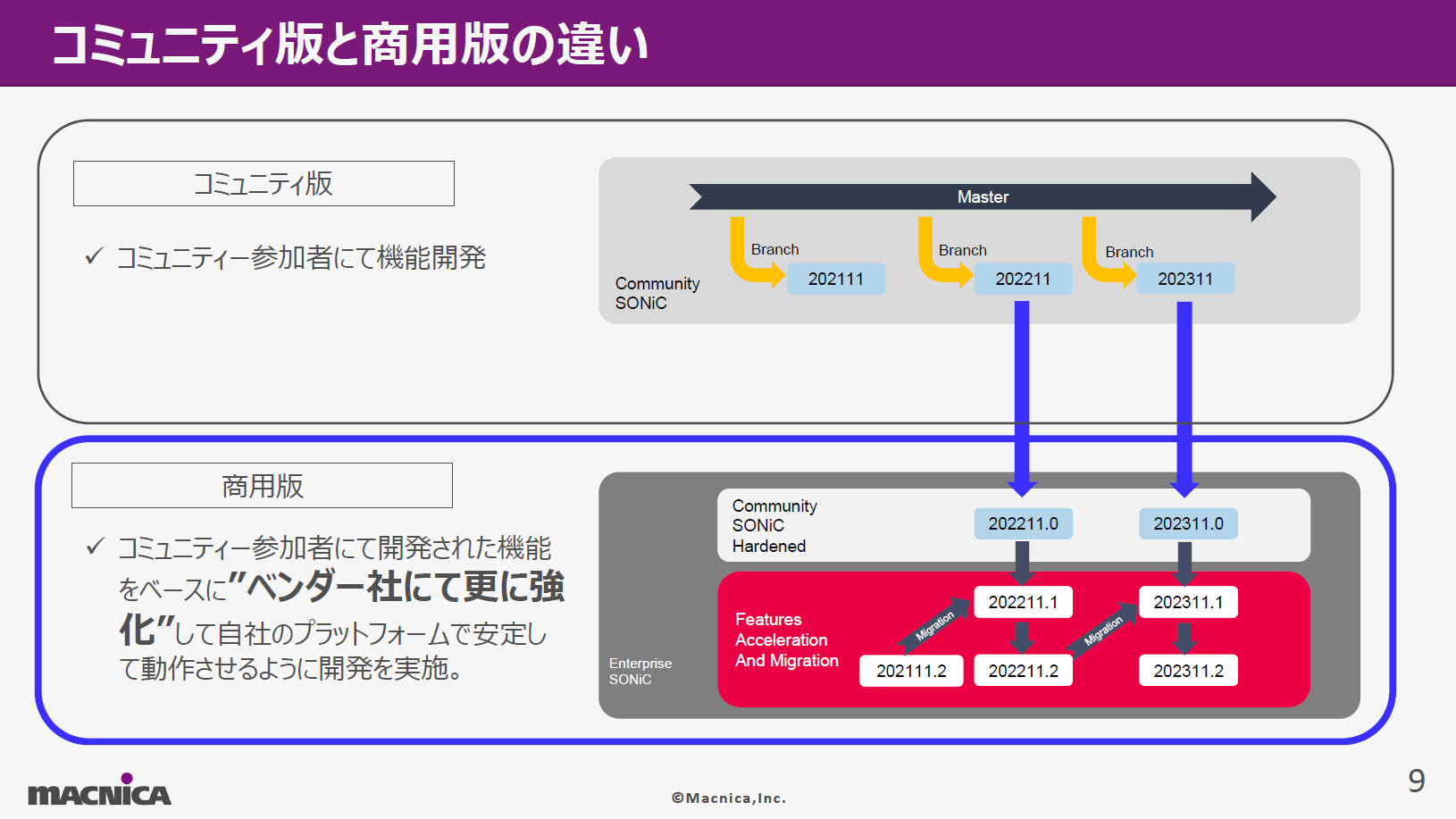Click the long blue arrow above 202311.0
Viewport: 1456px width, 819px height.
[1184, 393]
